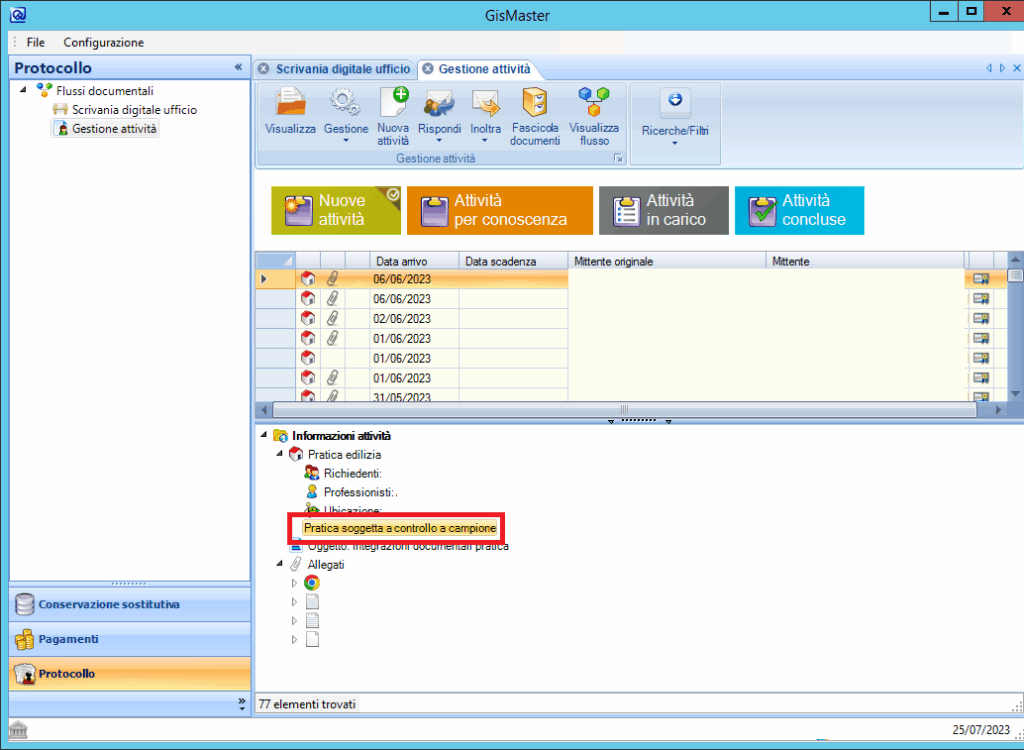Viewport: 1024px width, 750px height.
Task: Open the Conservazione sostitutiva section
Action: pyautogui.click(x=110, y=604)
